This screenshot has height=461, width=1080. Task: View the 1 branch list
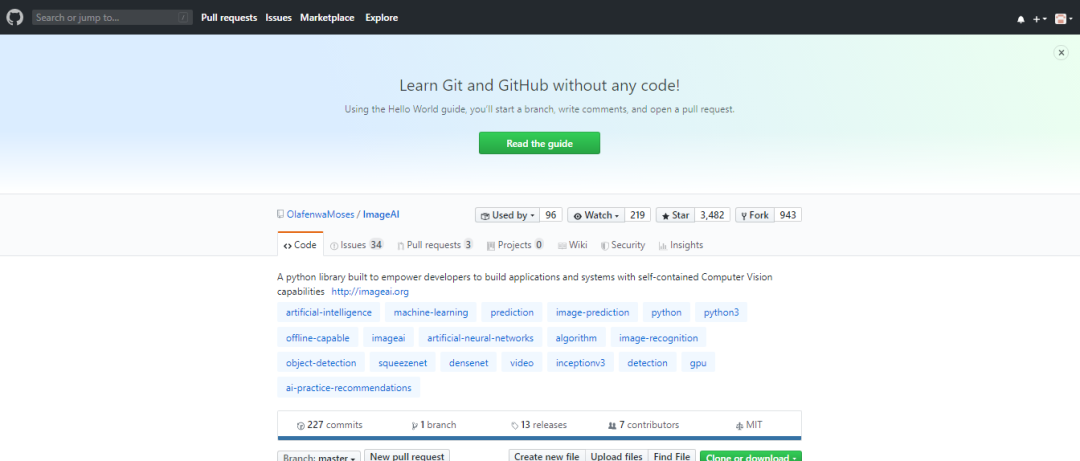[x=433, y=424]
